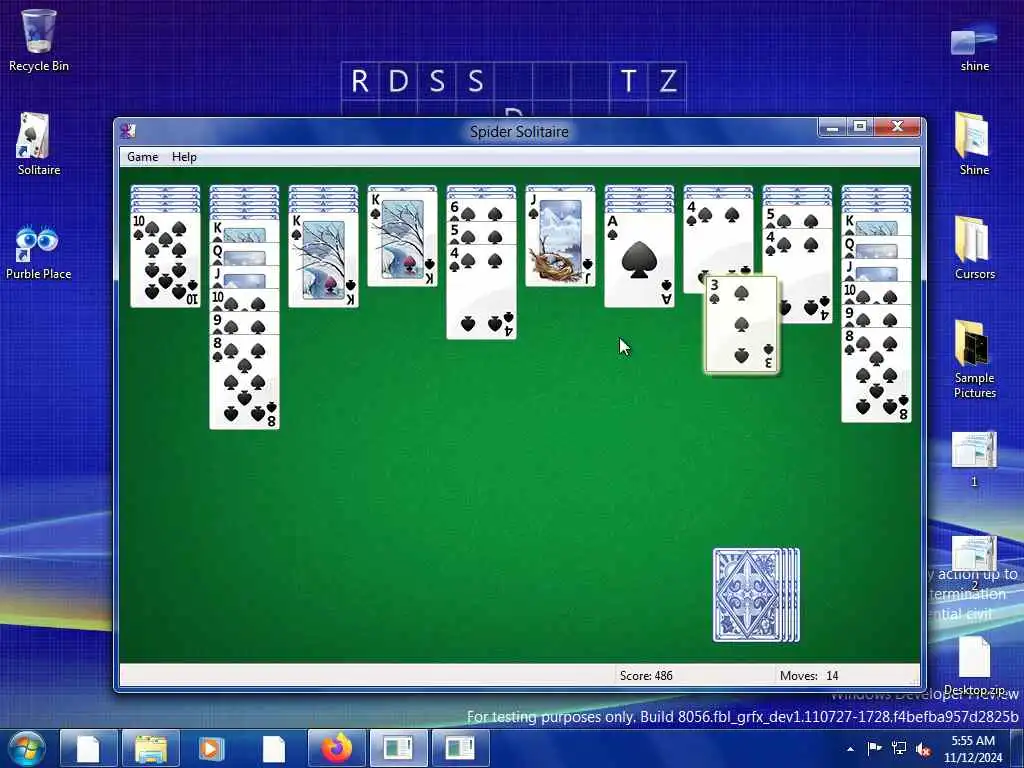Click the Moves: 14 status text
This screenshot has height=768, width=1024.
809,675
